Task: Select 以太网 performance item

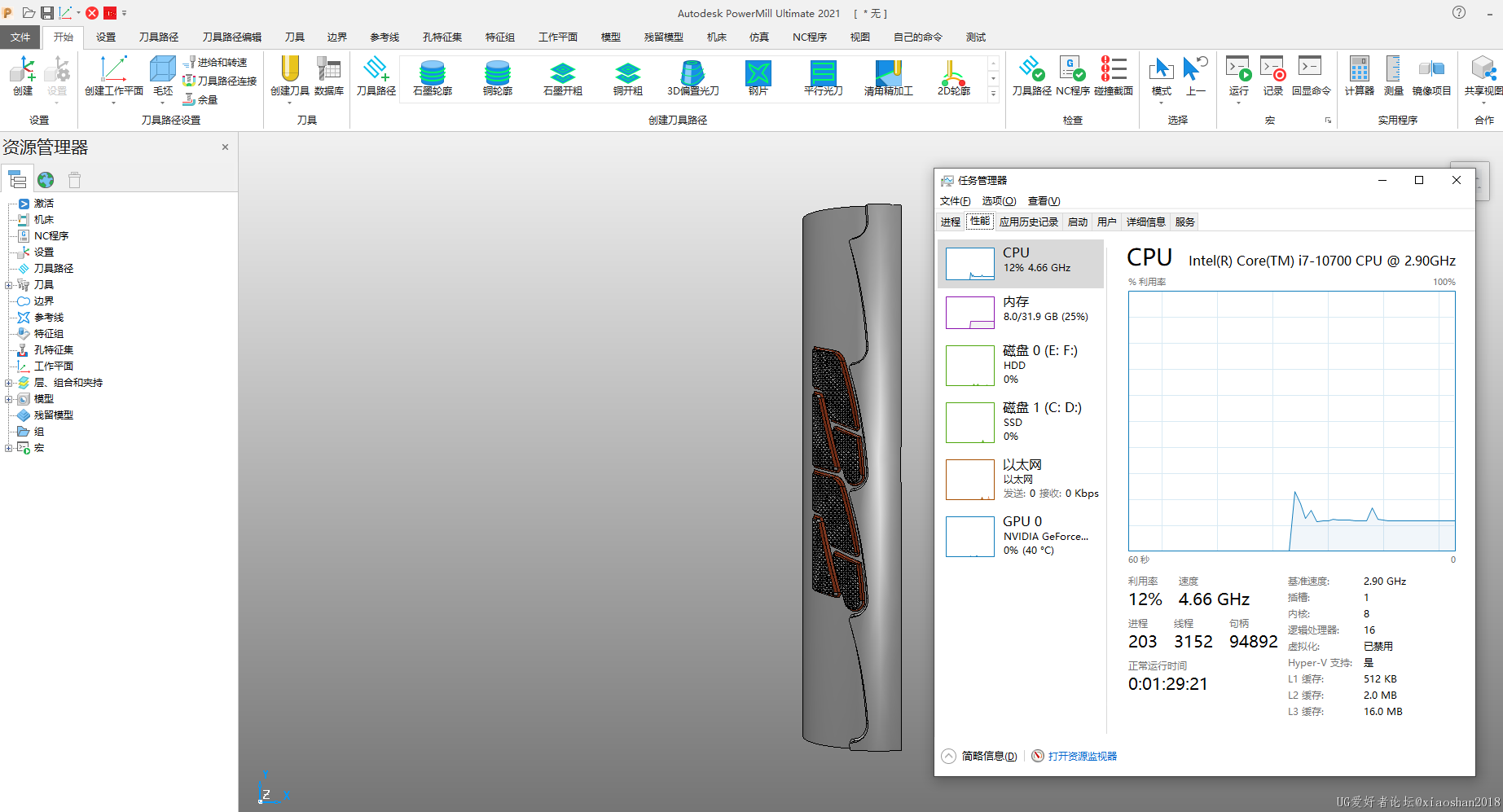Action: click(1021, 479)
